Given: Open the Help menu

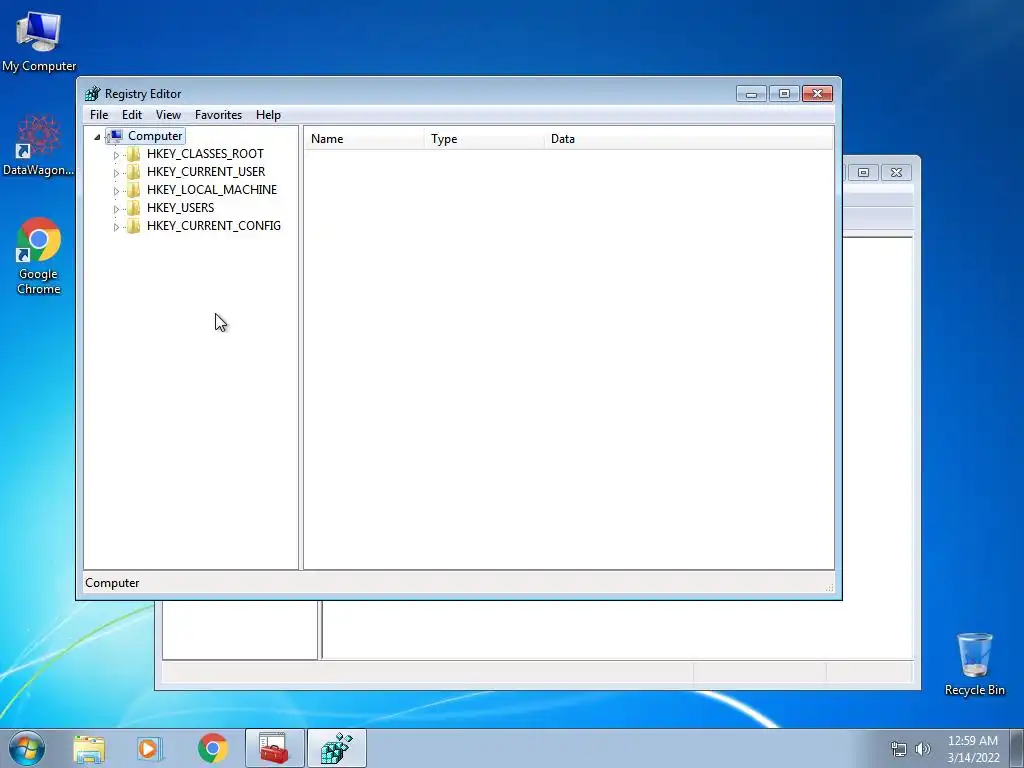Looking at the screenshot, I should pos(268,115).
